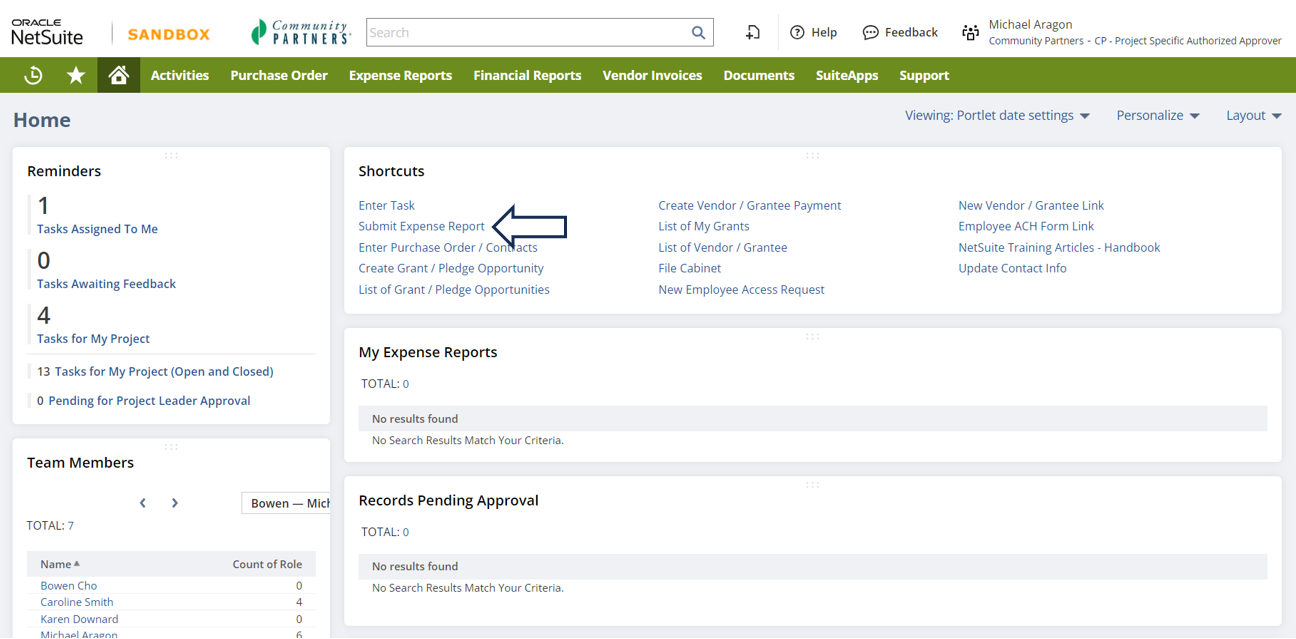Open the Expense Reports menu
The width and height of the screenshot is (1296, 639).
[400, 75]
